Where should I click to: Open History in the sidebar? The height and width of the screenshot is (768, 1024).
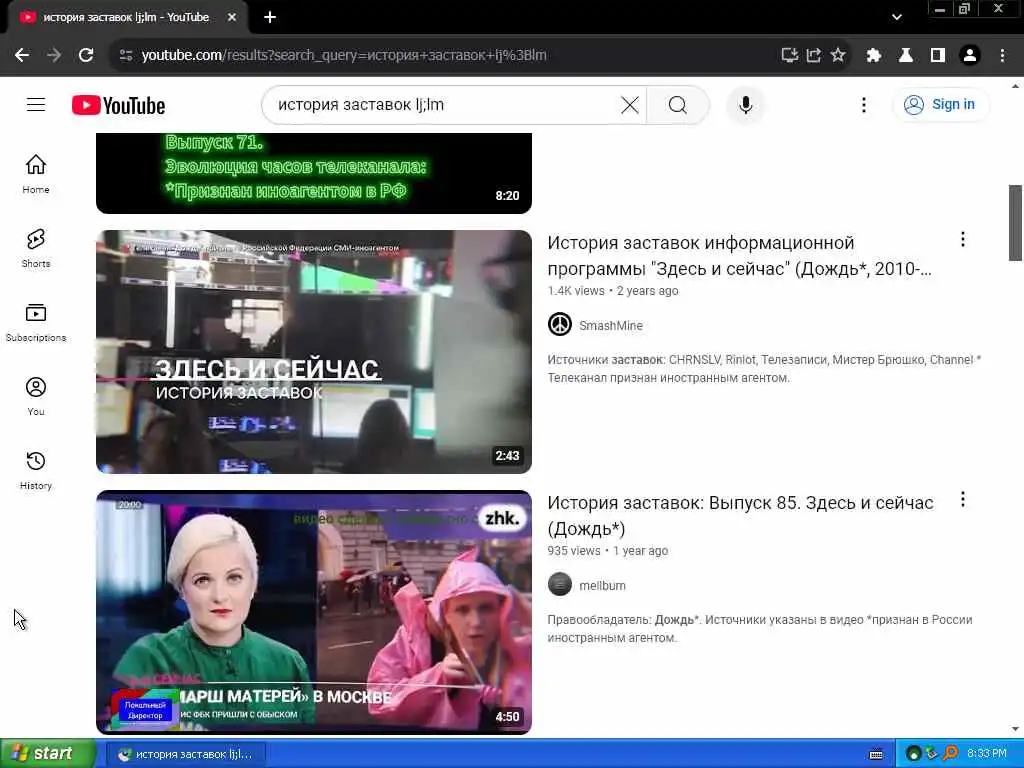tap(36, 470)
